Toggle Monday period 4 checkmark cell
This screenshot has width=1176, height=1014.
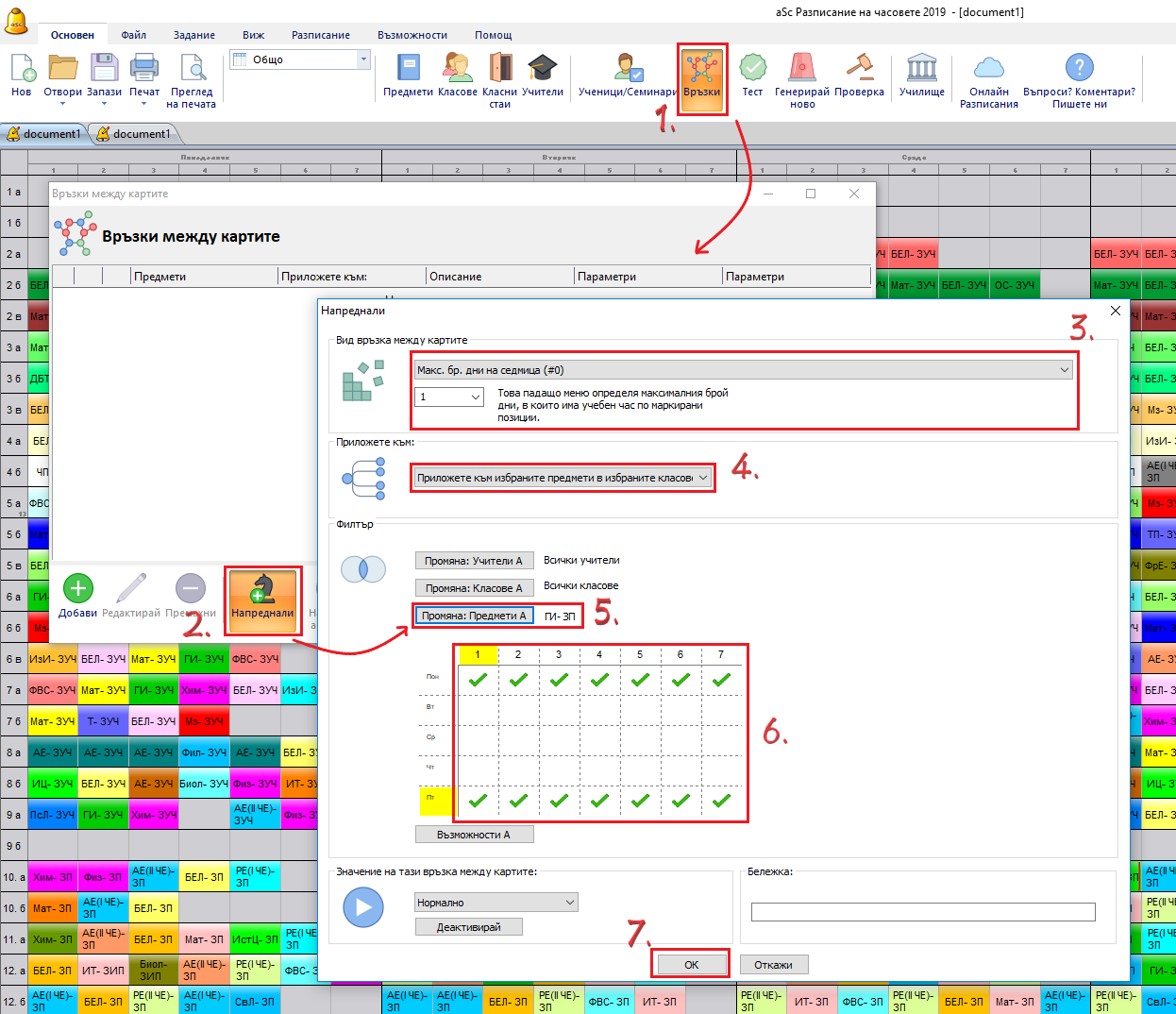coord(599,679)
